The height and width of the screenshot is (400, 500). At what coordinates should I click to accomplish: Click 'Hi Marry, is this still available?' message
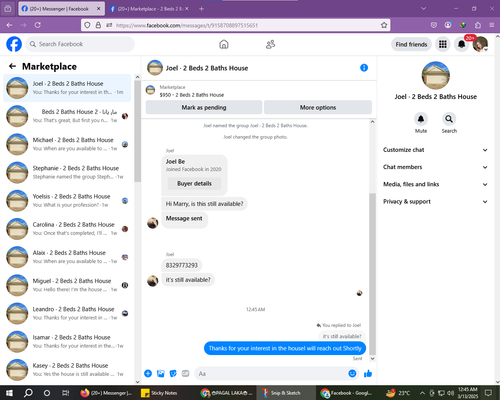(x=204, y=204)
